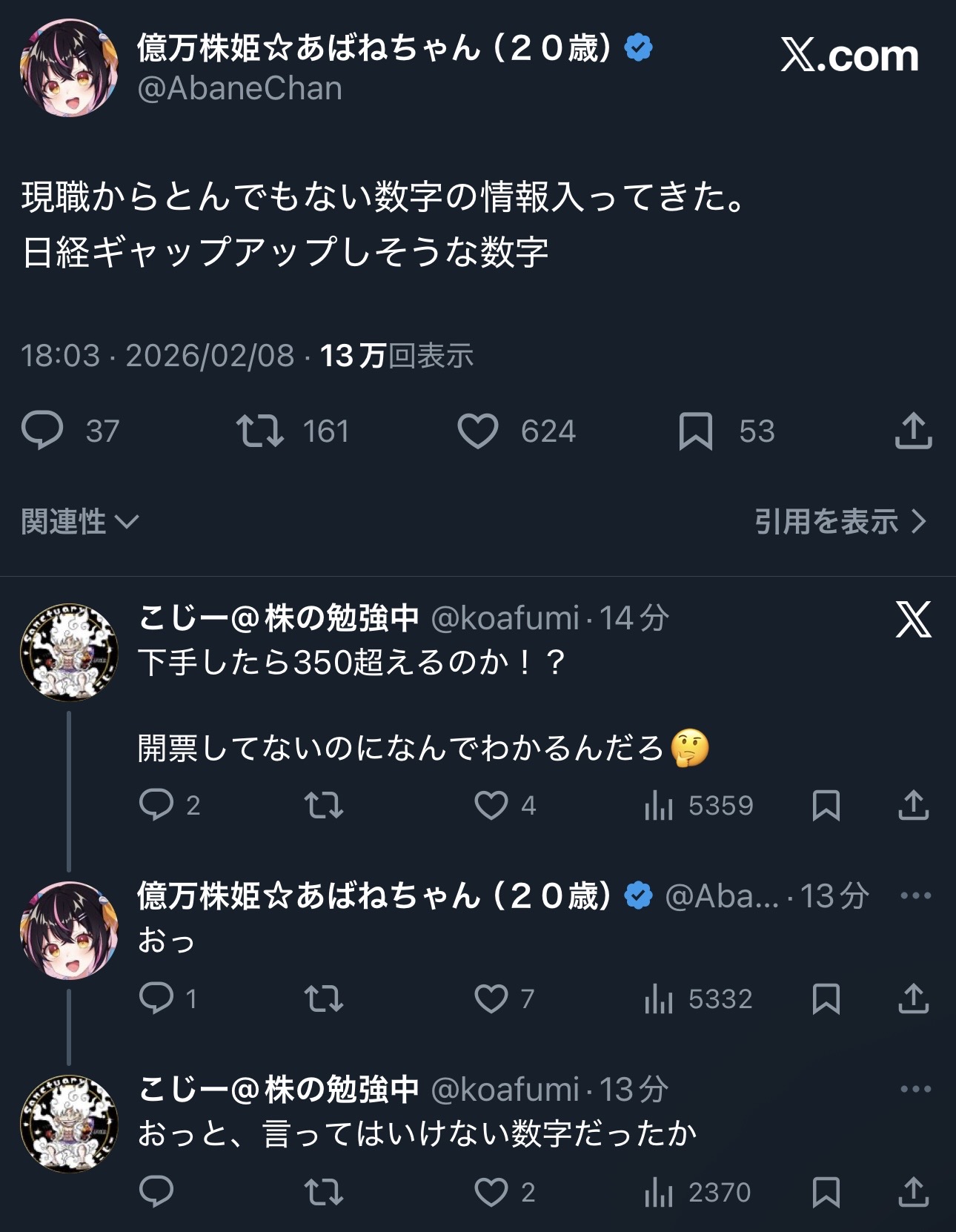Screen dimensions: 956x1232
Task: Bookmark the reply with 5332 views
Action: click(x=826, y=998)
